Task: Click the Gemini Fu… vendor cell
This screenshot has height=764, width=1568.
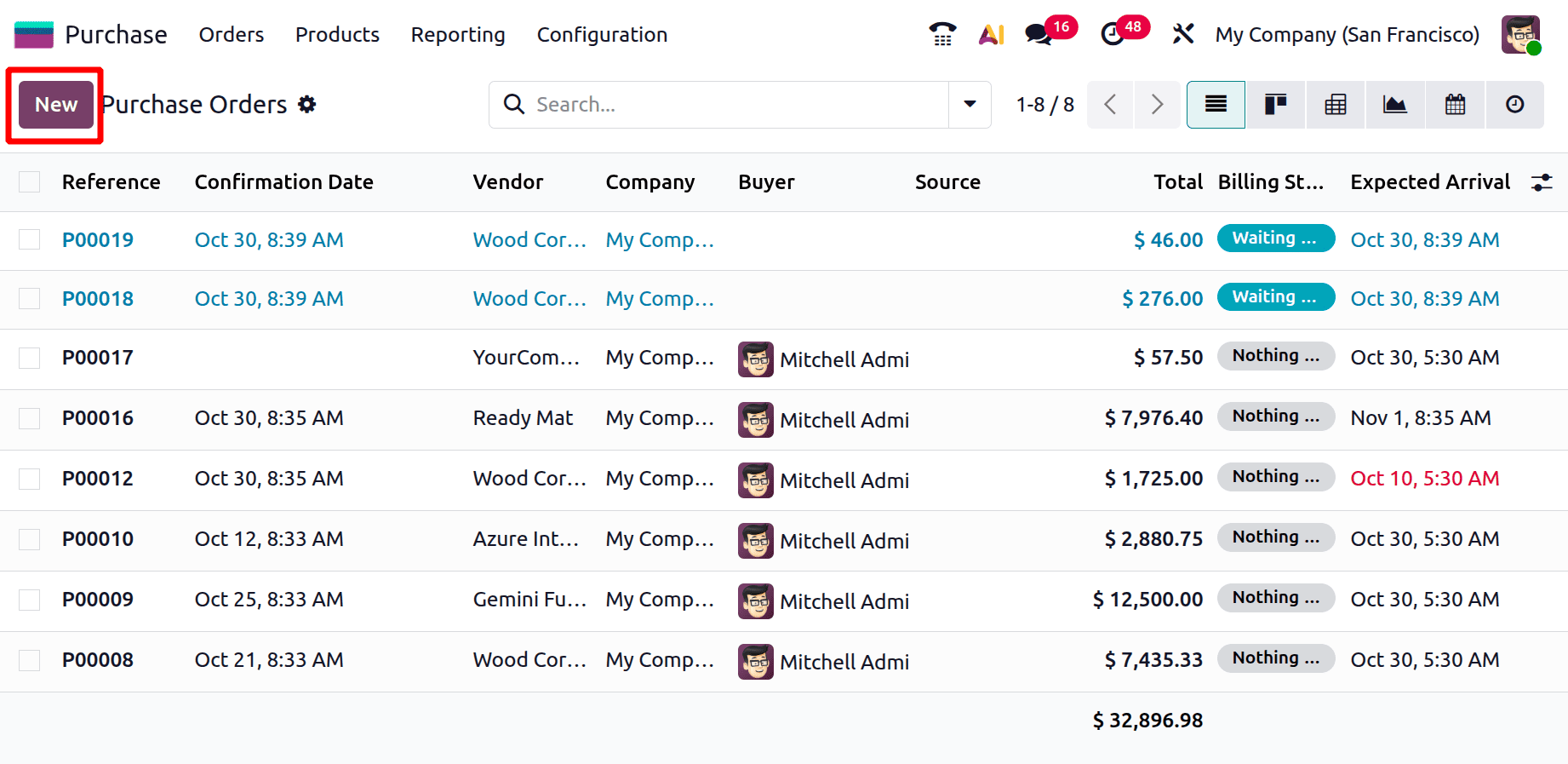Action: [529, 600]
